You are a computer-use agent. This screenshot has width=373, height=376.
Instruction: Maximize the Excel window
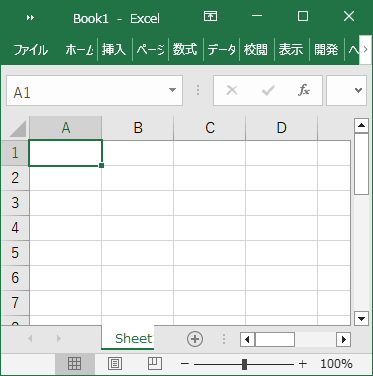coord(303,16)
